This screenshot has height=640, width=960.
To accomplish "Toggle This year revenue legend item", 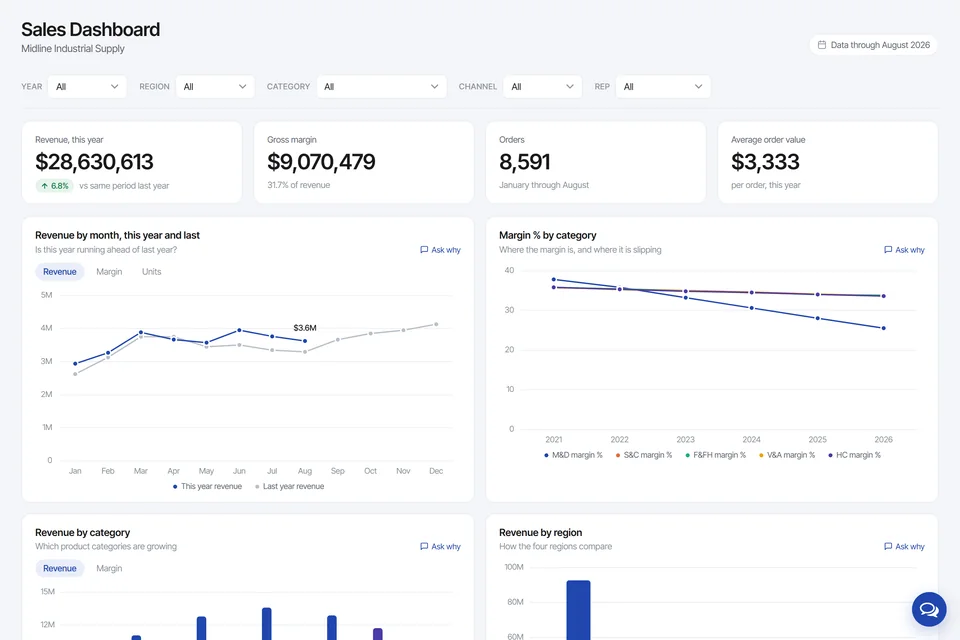I will point(207,486).
